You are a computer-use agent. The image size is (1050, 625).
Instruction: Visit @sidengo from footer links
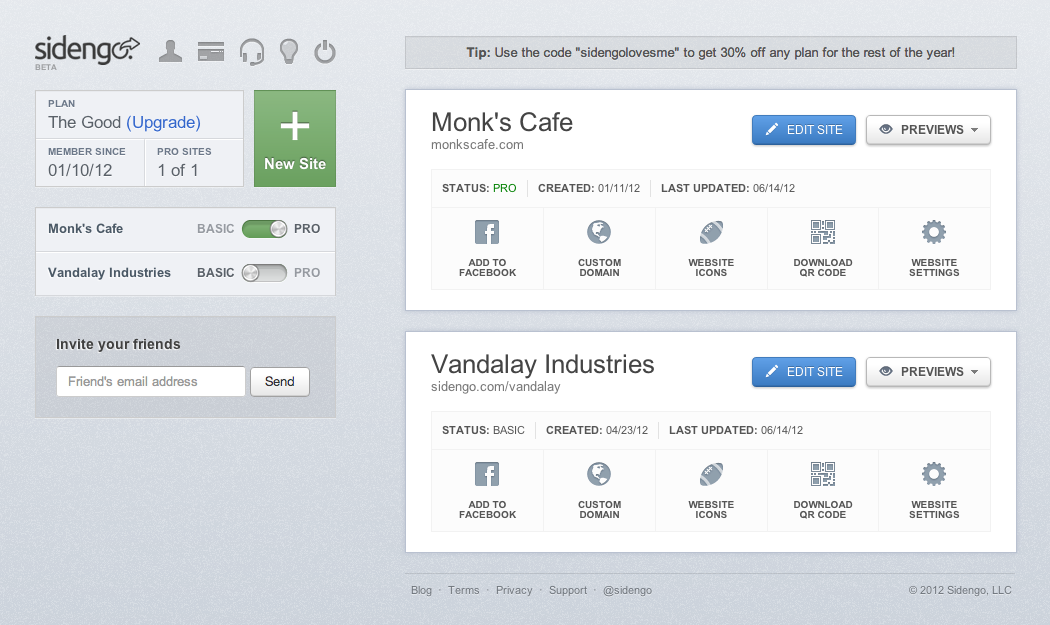point(627,590)
